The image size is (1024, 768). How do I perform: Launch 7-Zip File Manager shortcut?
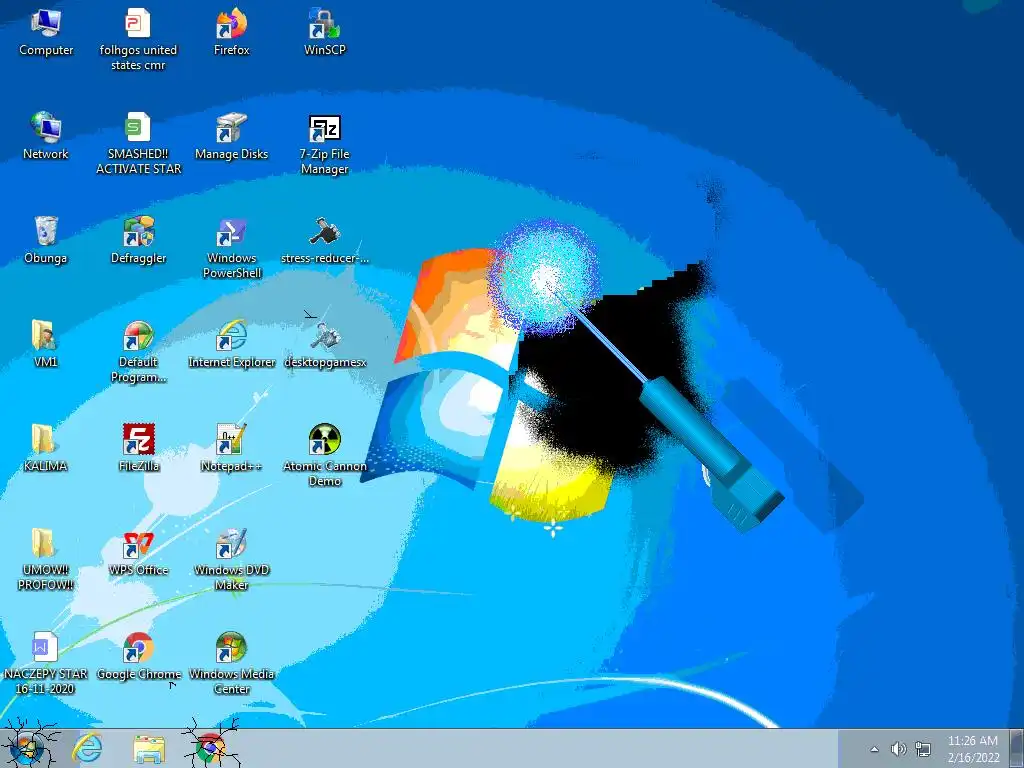point(325,144)
